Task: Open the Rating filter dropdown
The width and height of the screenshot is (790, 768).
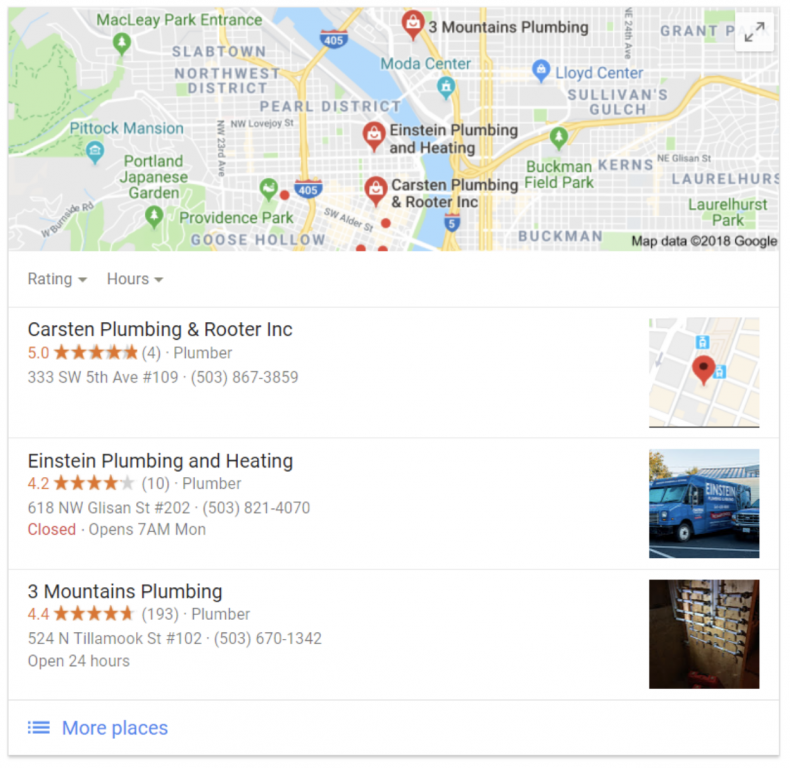Action: [57, 279]
